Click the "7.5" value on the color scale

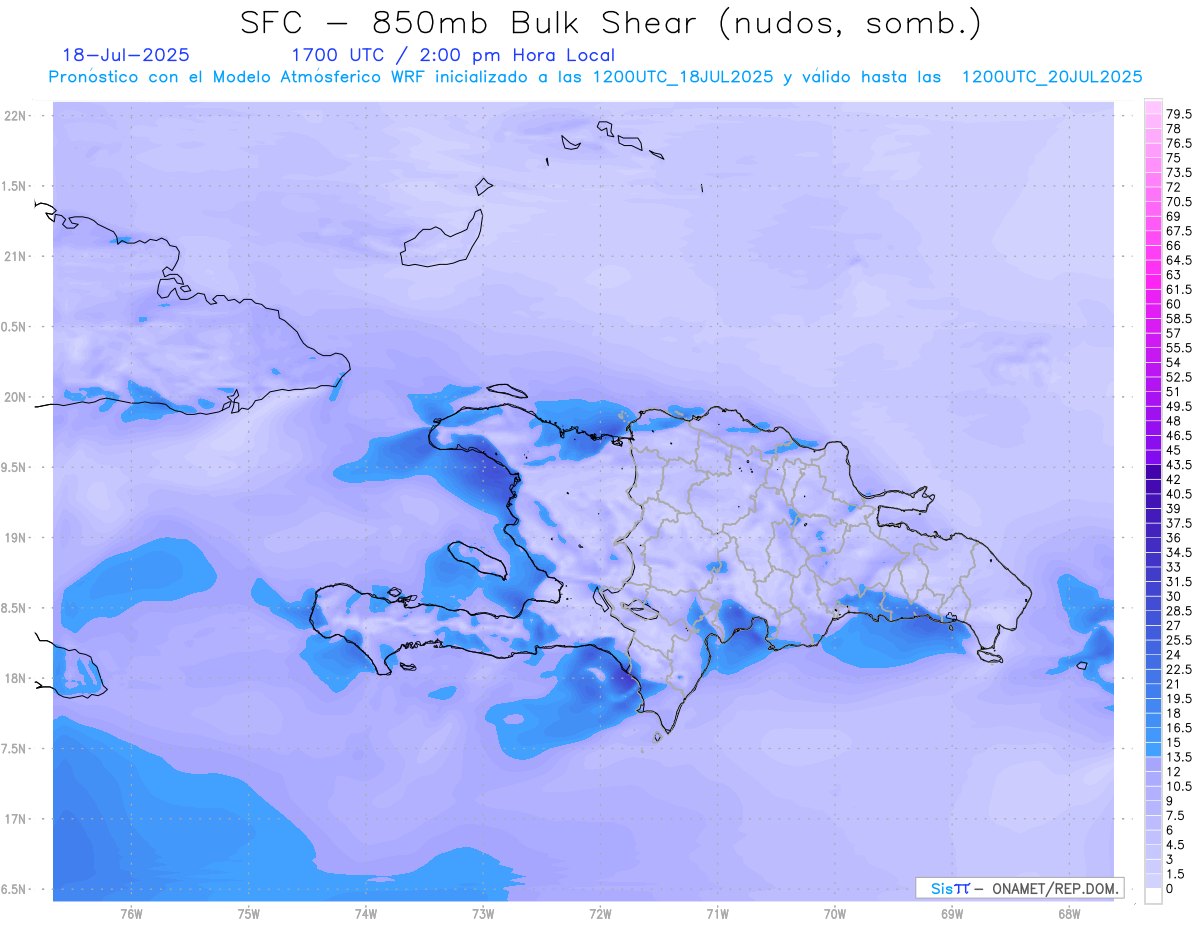[1176, 815]
